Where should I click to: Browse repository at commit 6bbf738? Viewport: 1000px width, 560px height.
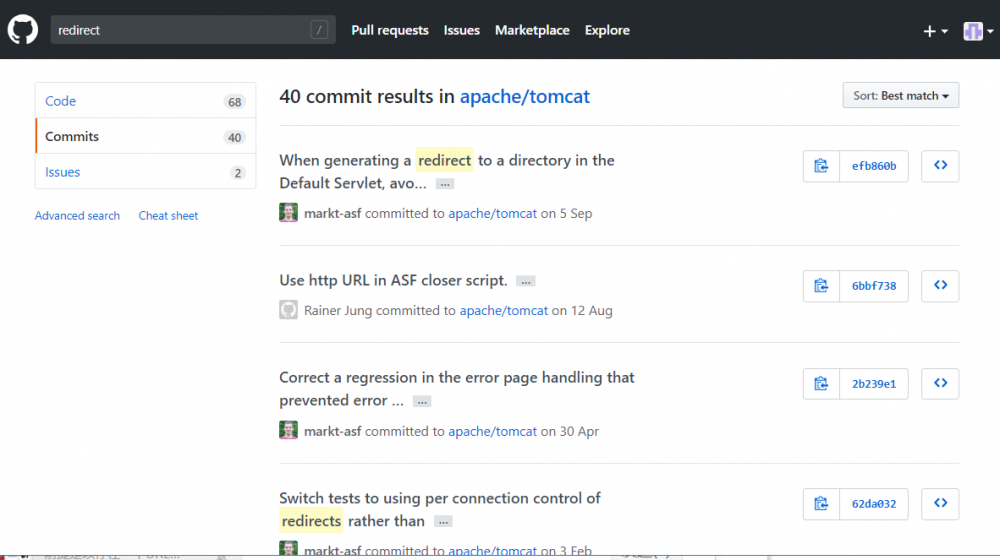pos(940,286)
